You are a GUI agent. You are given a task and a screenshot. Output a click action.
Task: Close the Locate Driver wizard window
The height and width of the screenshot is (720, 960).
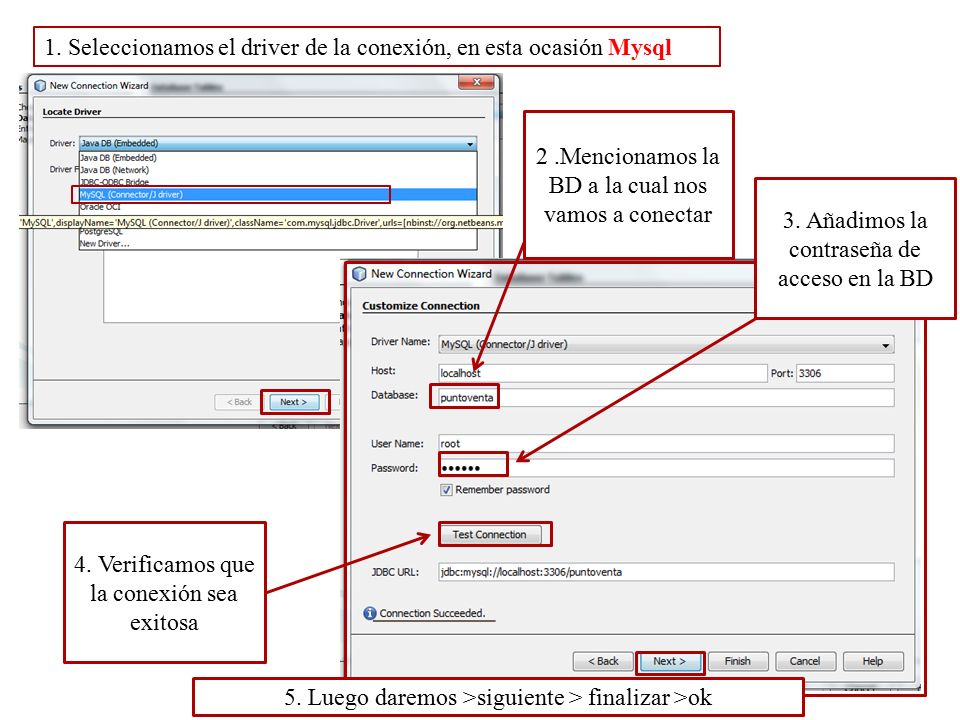(476, 82)
